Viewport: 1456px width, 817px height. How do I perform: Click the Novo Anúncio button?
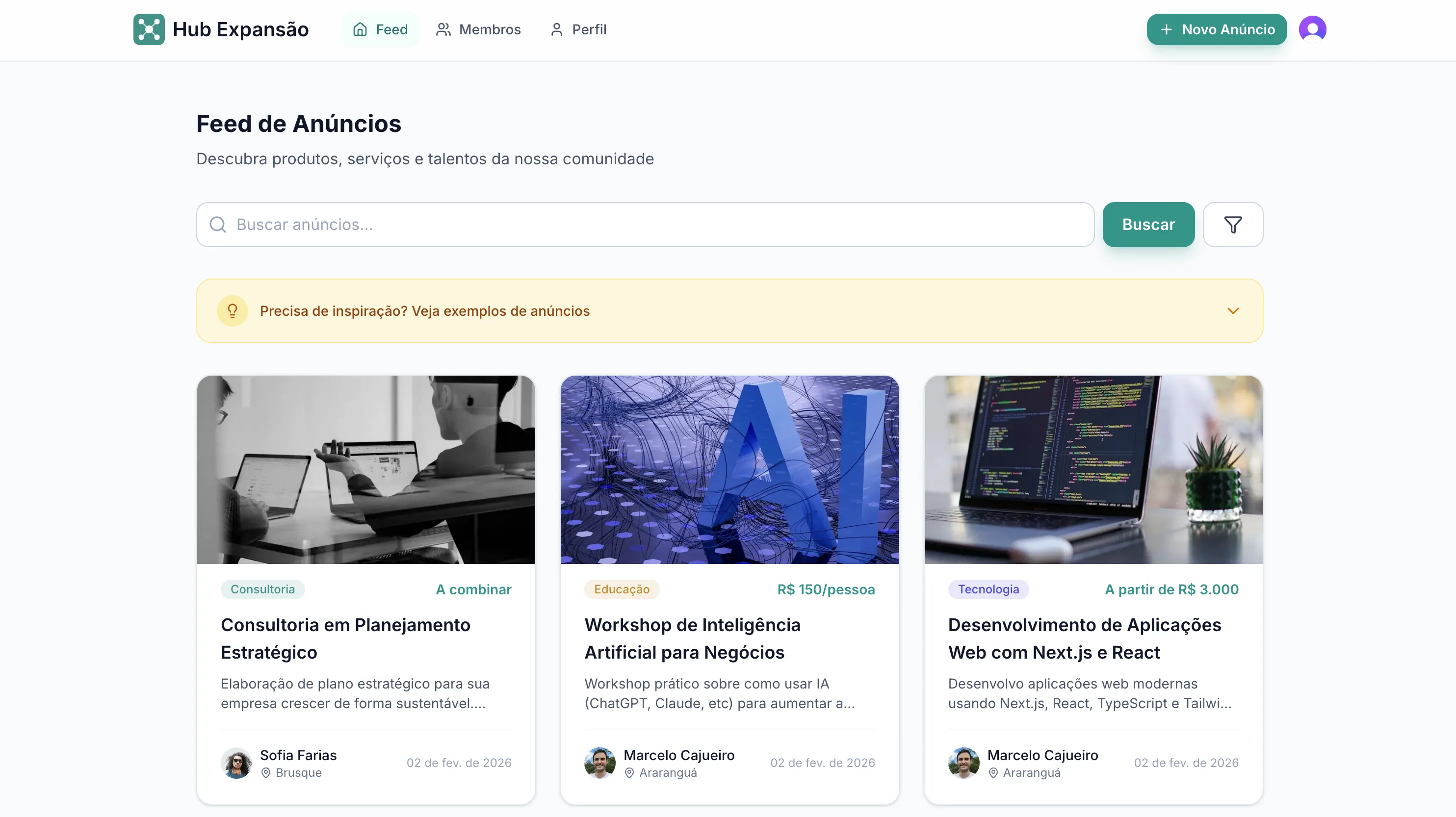pyautogui.click(x=1217, y=29)
